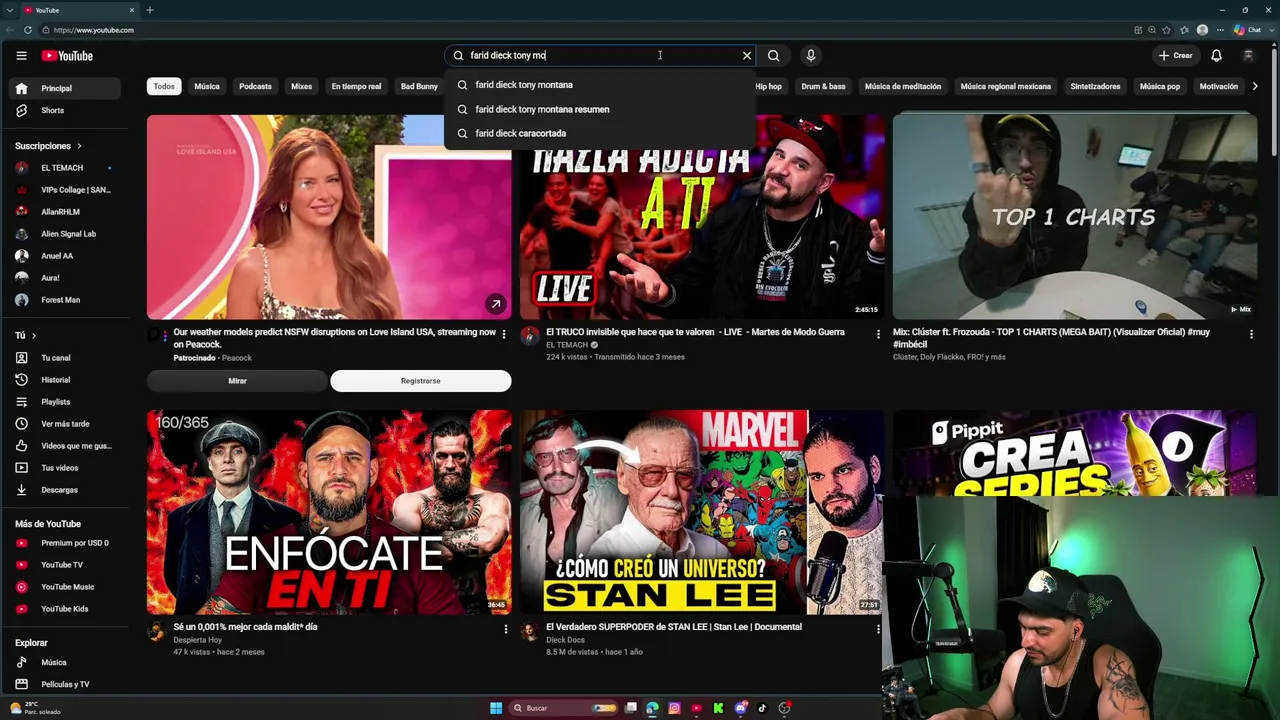Viewport: 1280px width, 720px height.
Task: Click the Registrarse button on the ad
Action: [x=421, y=381]
